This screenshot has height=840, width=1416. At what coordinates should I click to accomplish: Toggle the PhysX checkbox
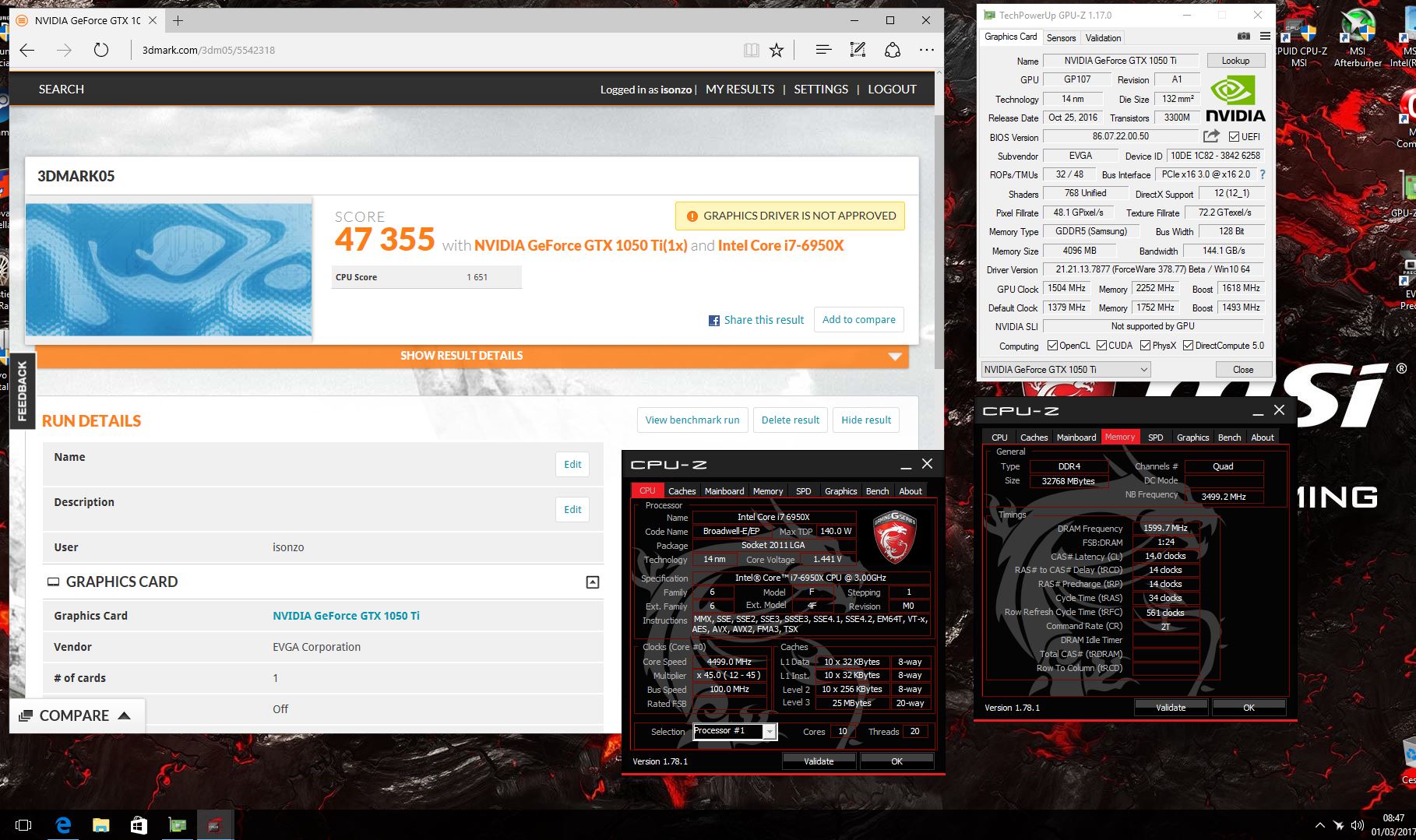[x=1145, y=346]
